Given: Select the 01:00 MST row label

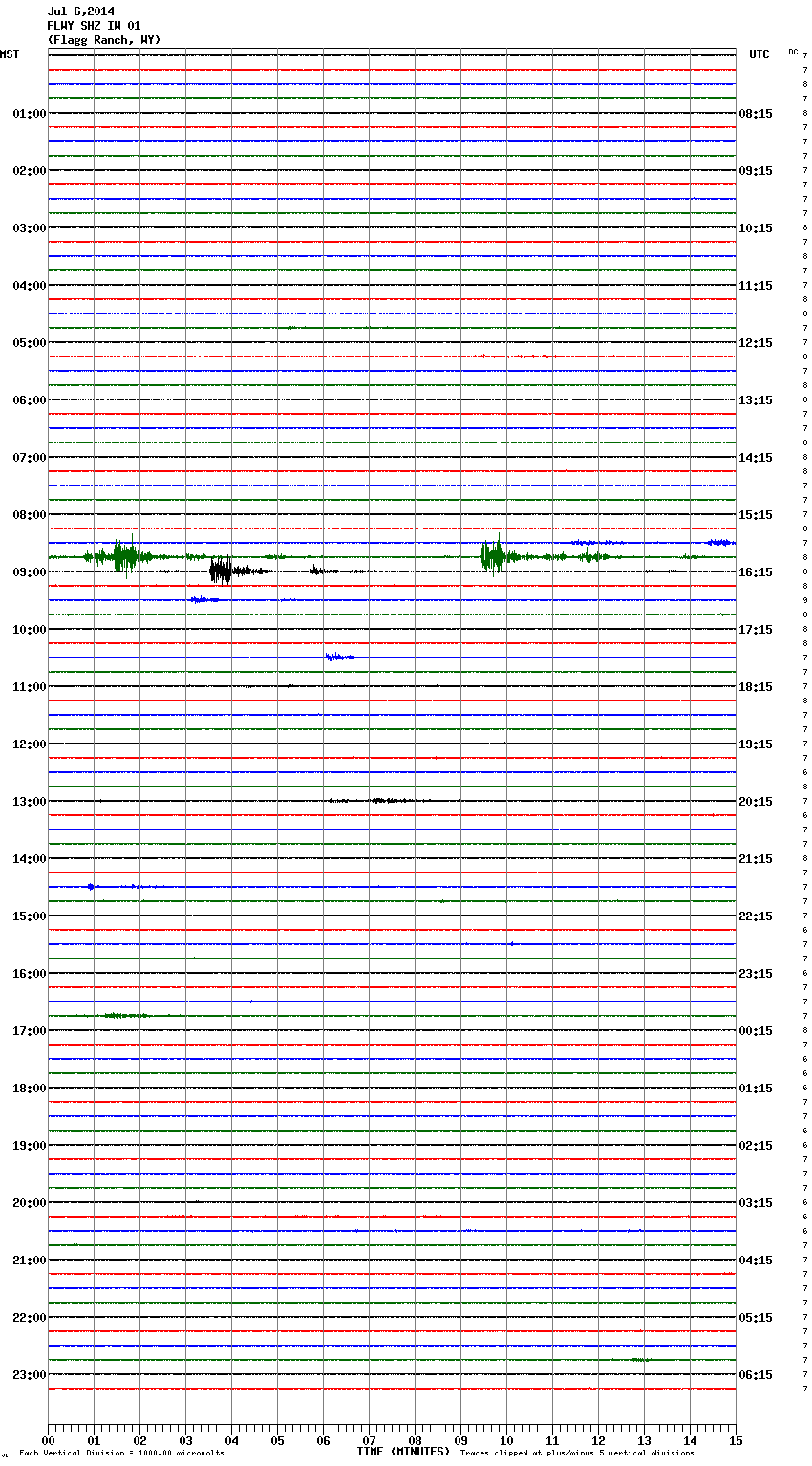Looking at the screenshot, I should point(30,114).
